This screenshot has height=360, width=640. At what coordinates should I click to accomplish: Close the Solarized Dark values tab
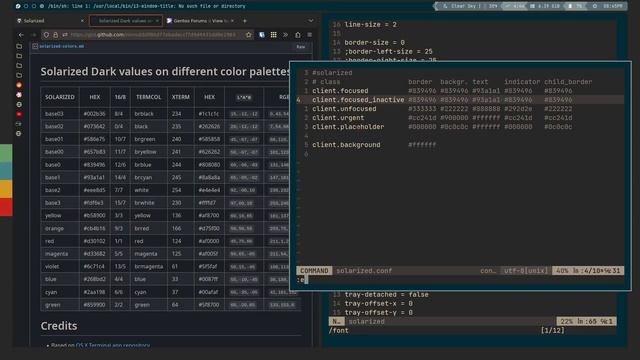tap(157, 21)
